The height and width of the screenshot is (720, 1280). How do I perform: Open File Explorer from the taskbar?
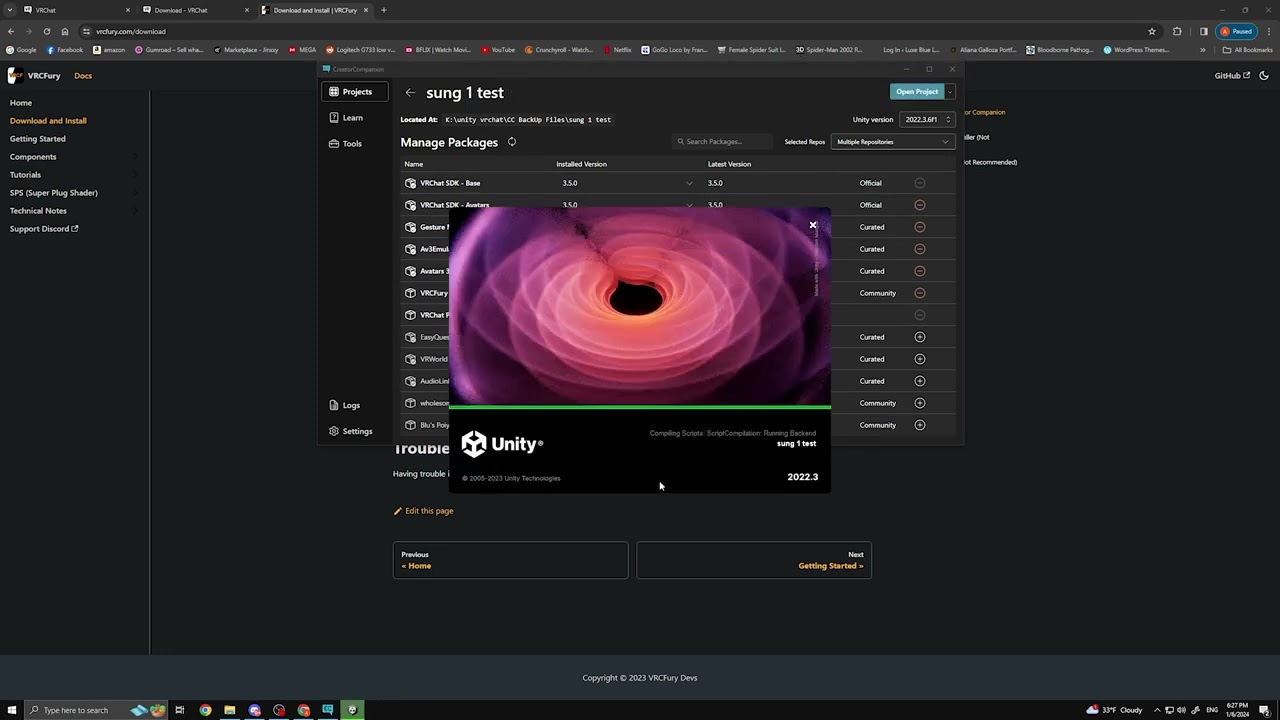coord(230,710)
